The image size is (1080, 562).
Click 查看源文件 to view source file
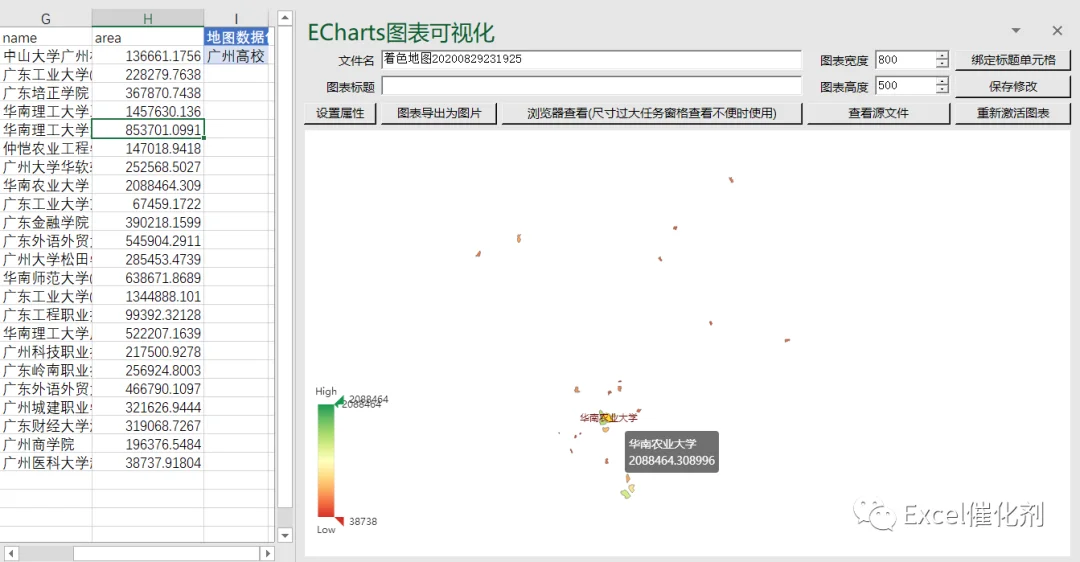tap(878, 113)
